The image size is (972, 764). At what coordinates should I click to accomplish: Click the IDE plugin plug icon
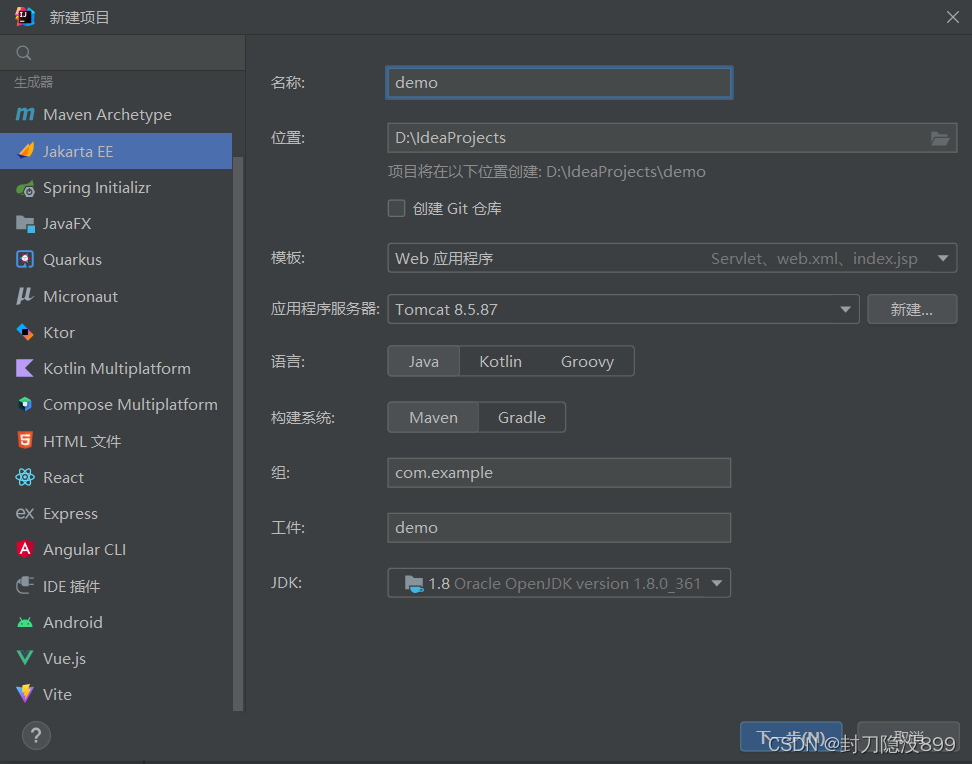tap(25, 585)
